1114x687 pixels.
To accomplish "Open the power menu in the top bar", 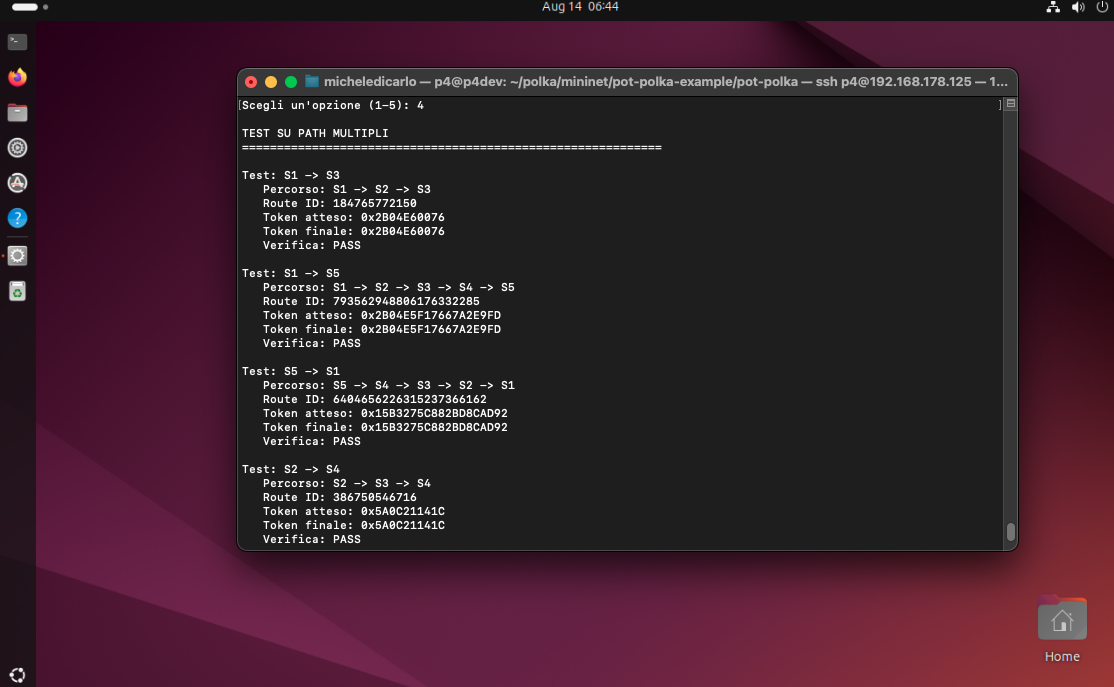I will [1101, 7].
